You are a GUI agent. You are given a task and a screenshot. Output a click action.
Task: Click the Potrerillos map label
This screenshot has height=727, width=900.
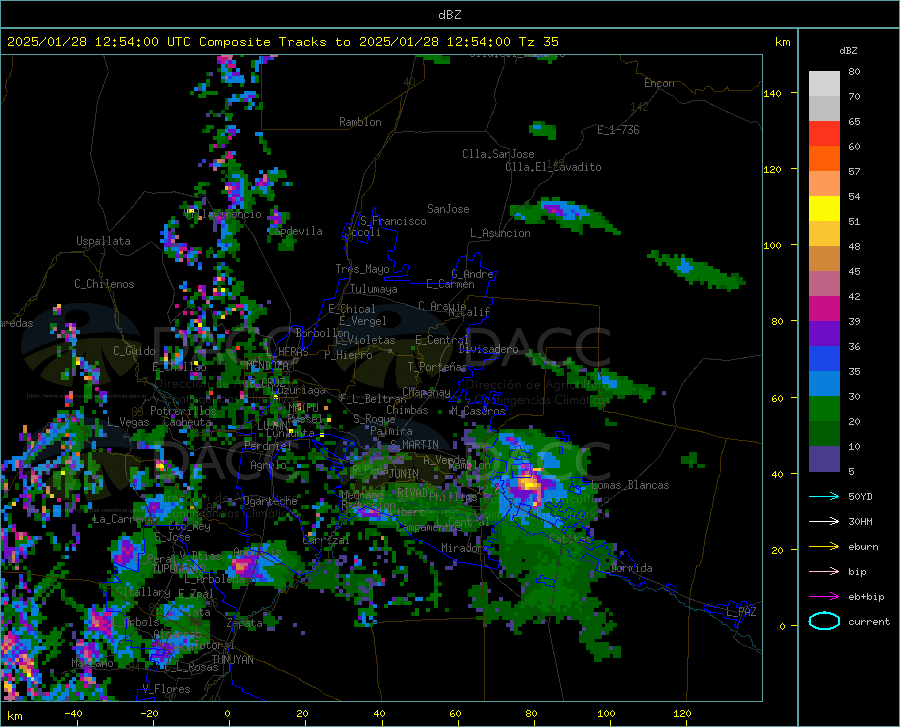pyautogui.click(x=183, y=411)
